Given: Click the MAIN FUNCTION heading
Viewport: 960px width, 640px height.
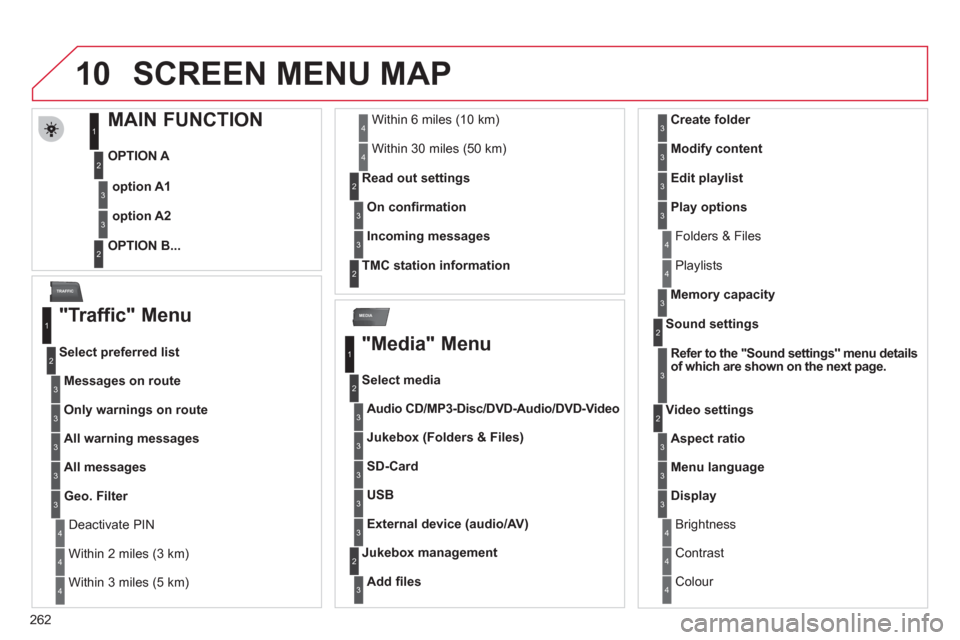Looking at the screenshot, I should point(185,119).
